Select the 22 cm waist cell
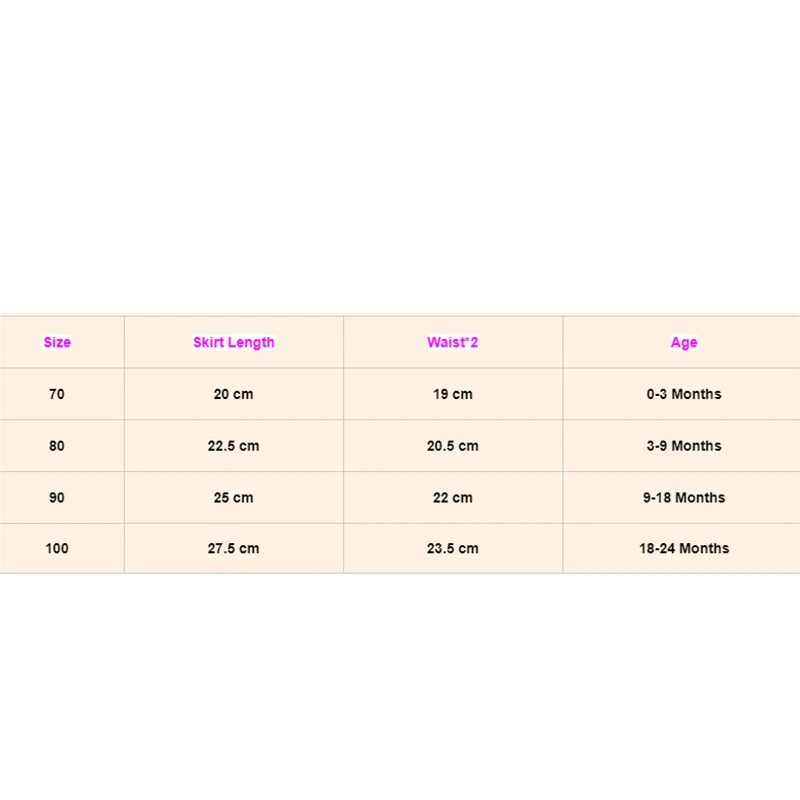The height and width of the screenshot is (800, 800). coord(453,497)
